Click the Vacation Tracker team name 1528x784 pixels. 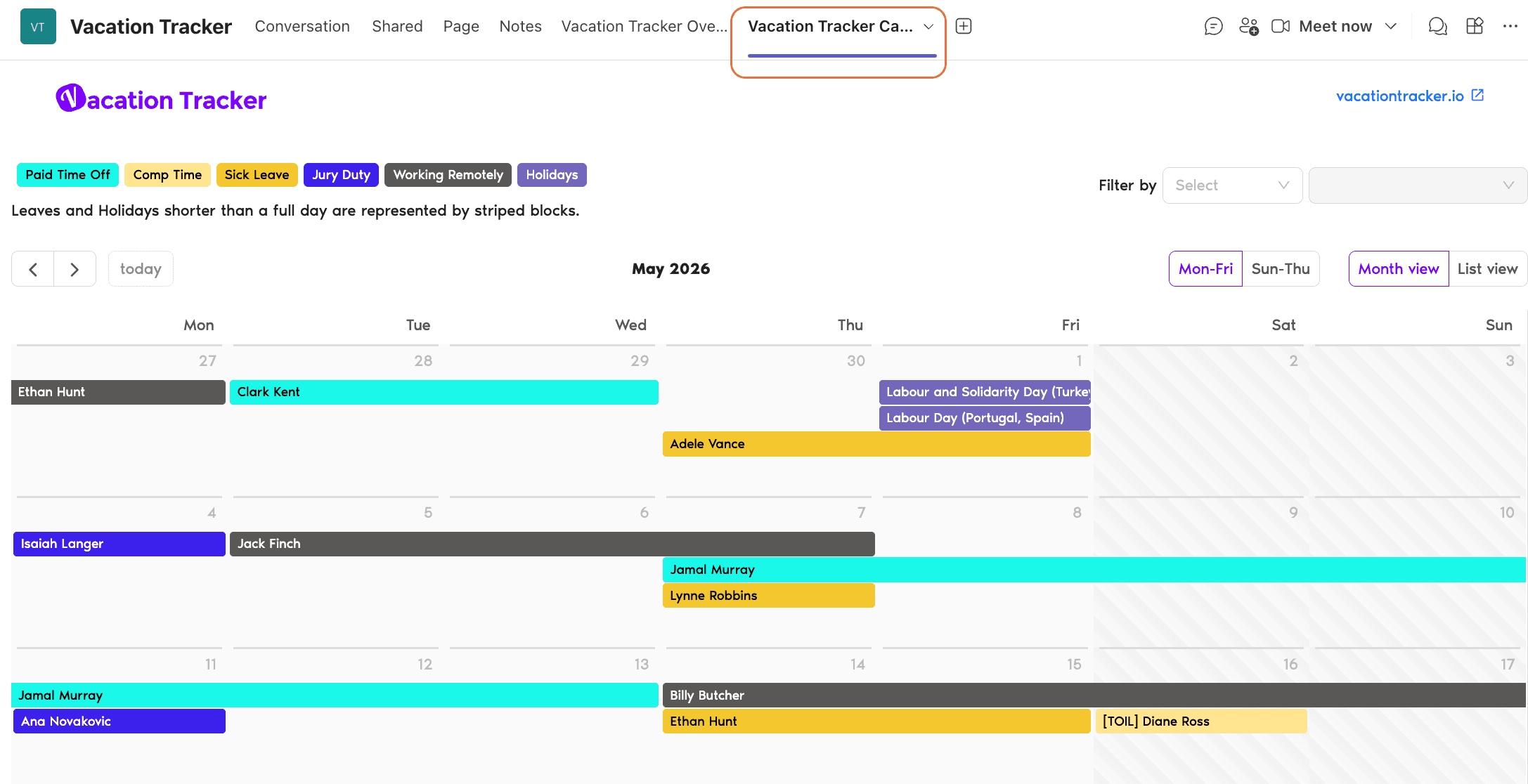click(x=151, y=27)
